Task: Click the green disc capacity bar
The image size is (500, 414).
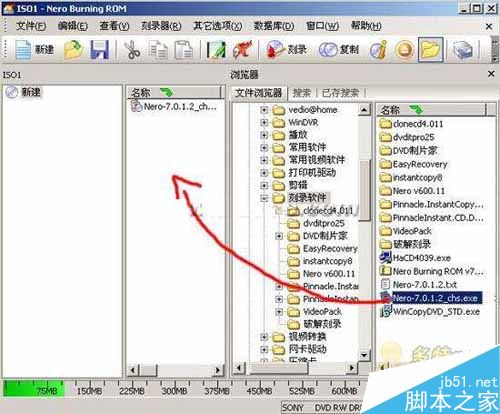Action: [33, 389]
